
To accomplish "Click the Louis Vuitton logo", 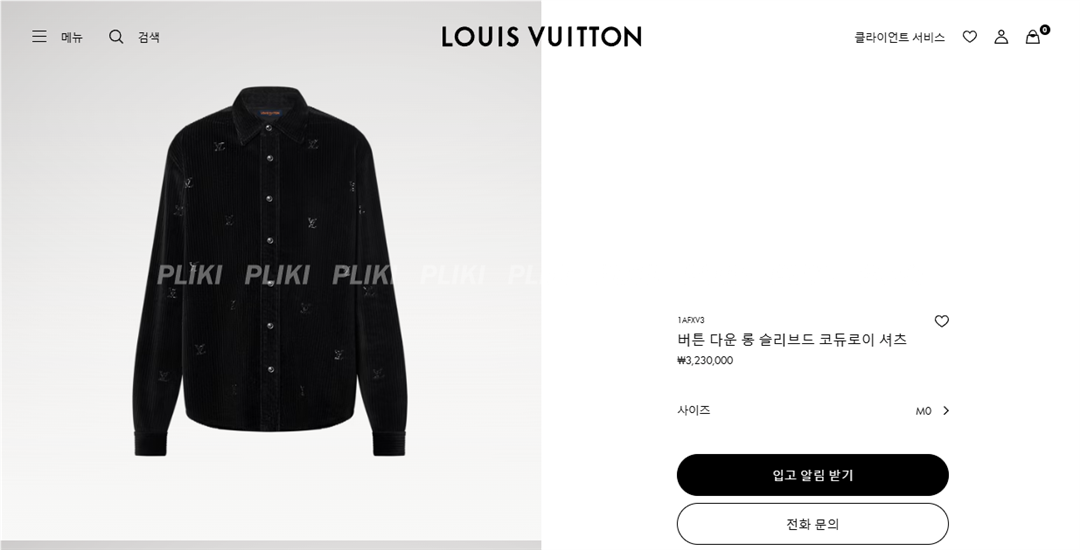I will click(541, 36).
